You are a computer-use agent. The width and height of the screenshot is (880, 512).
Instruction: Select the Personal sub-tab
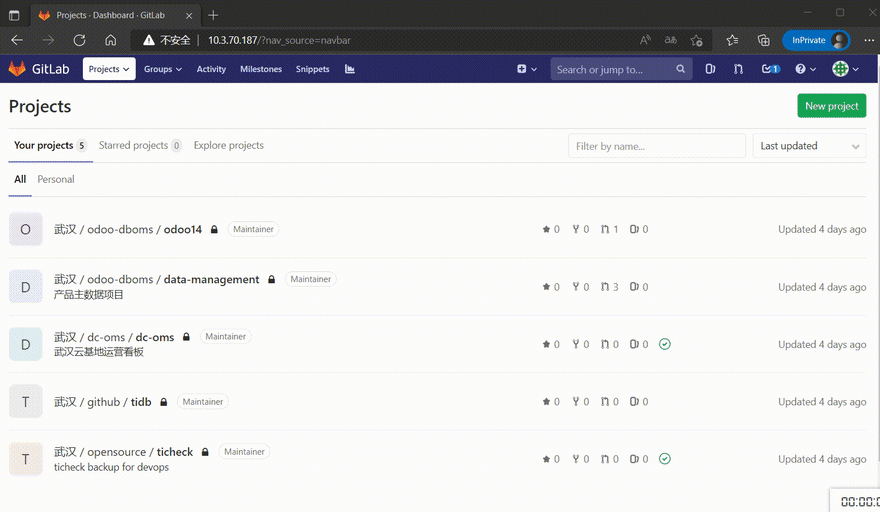(x=56, y=179)
